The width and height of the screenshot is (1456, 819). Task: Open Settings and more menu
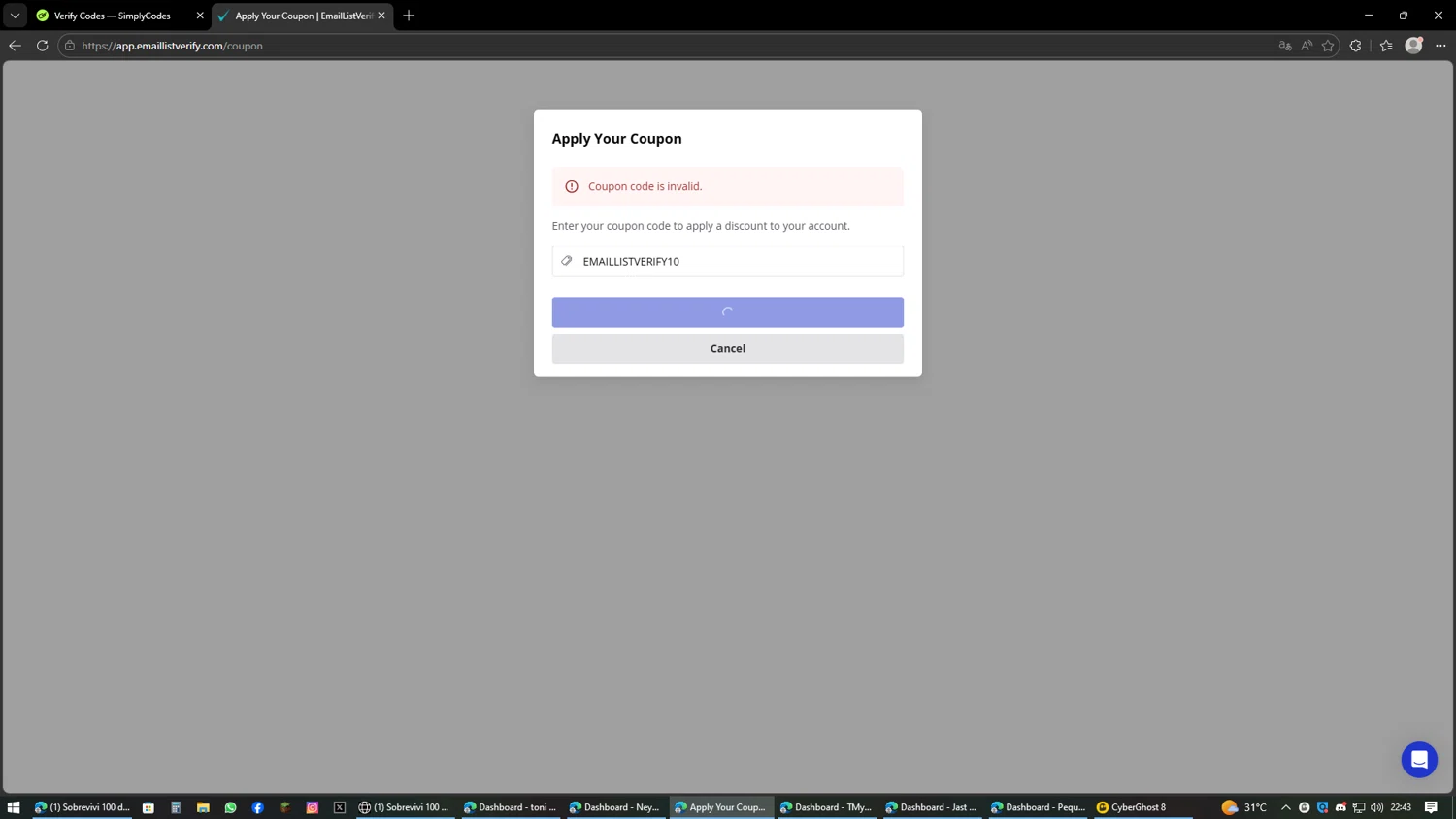[x=1440, y=46]
